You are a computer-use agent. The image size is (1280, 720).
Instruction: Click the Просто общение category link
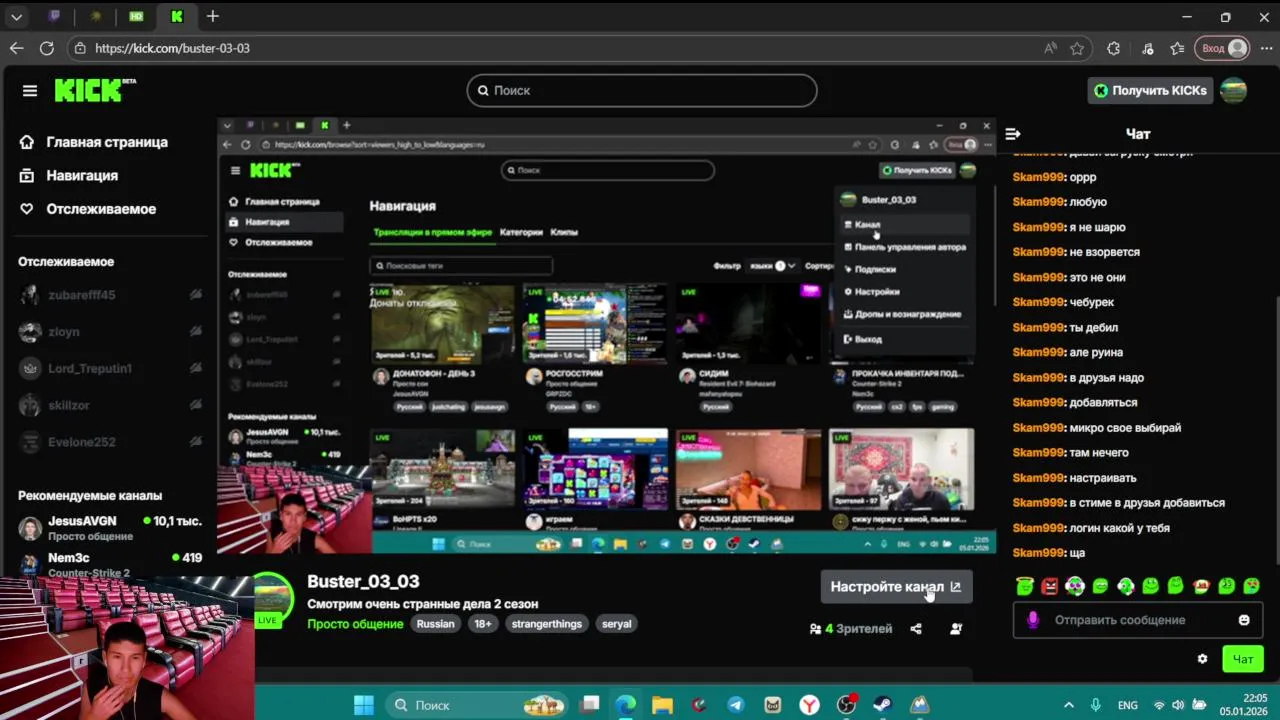[x=355, y=624]
